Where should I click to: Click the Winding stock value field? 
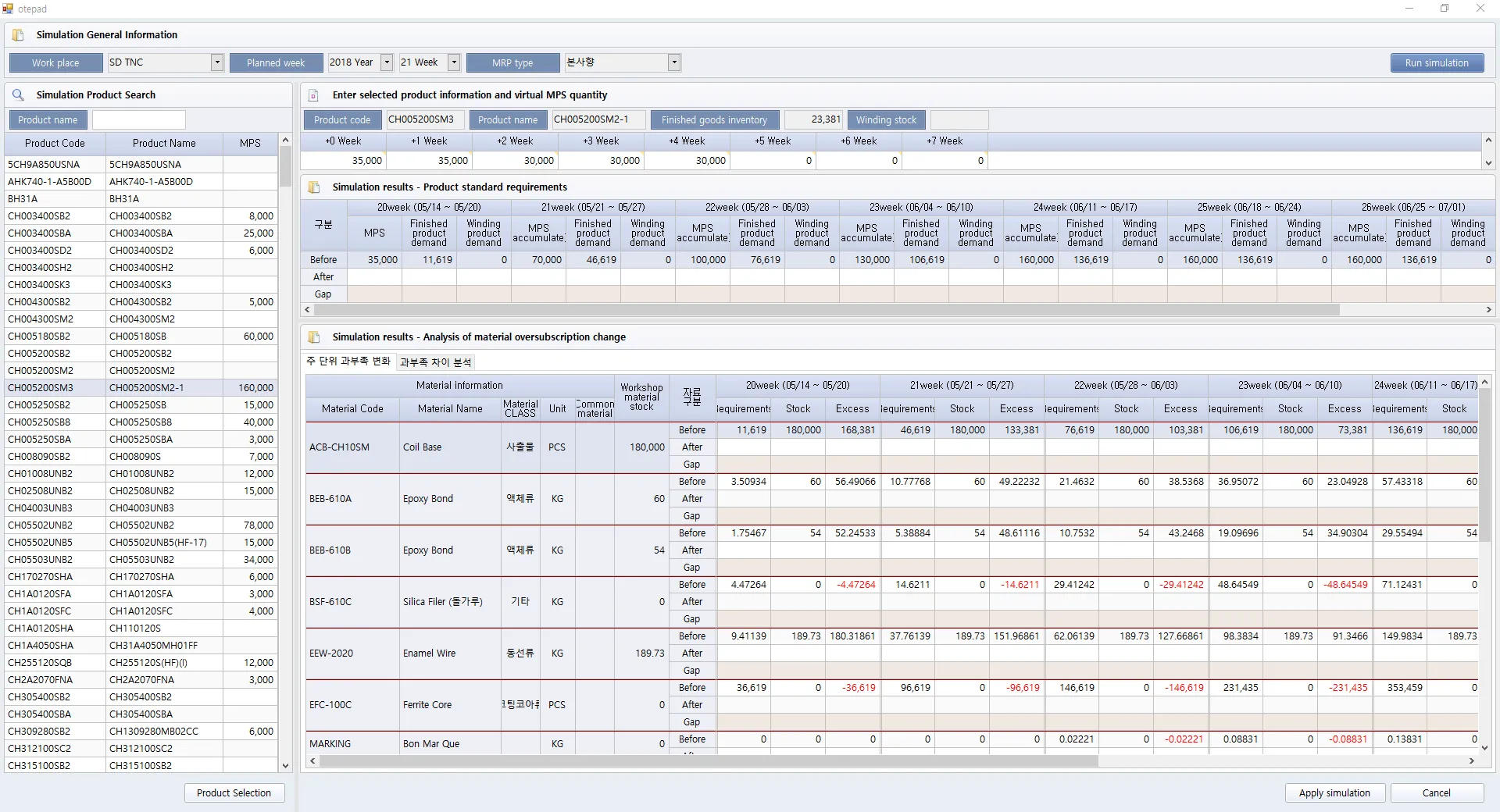(959, 120)
